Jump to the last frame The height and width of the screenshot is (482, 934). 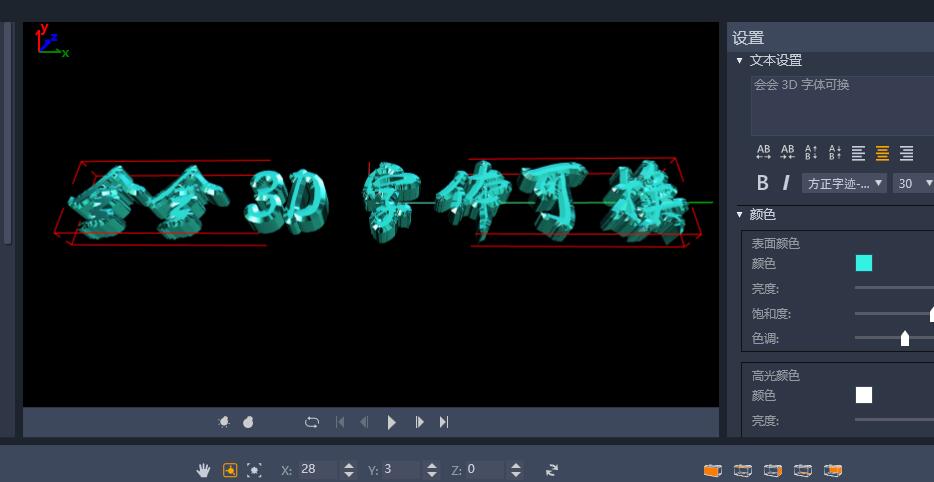[444, 422]
